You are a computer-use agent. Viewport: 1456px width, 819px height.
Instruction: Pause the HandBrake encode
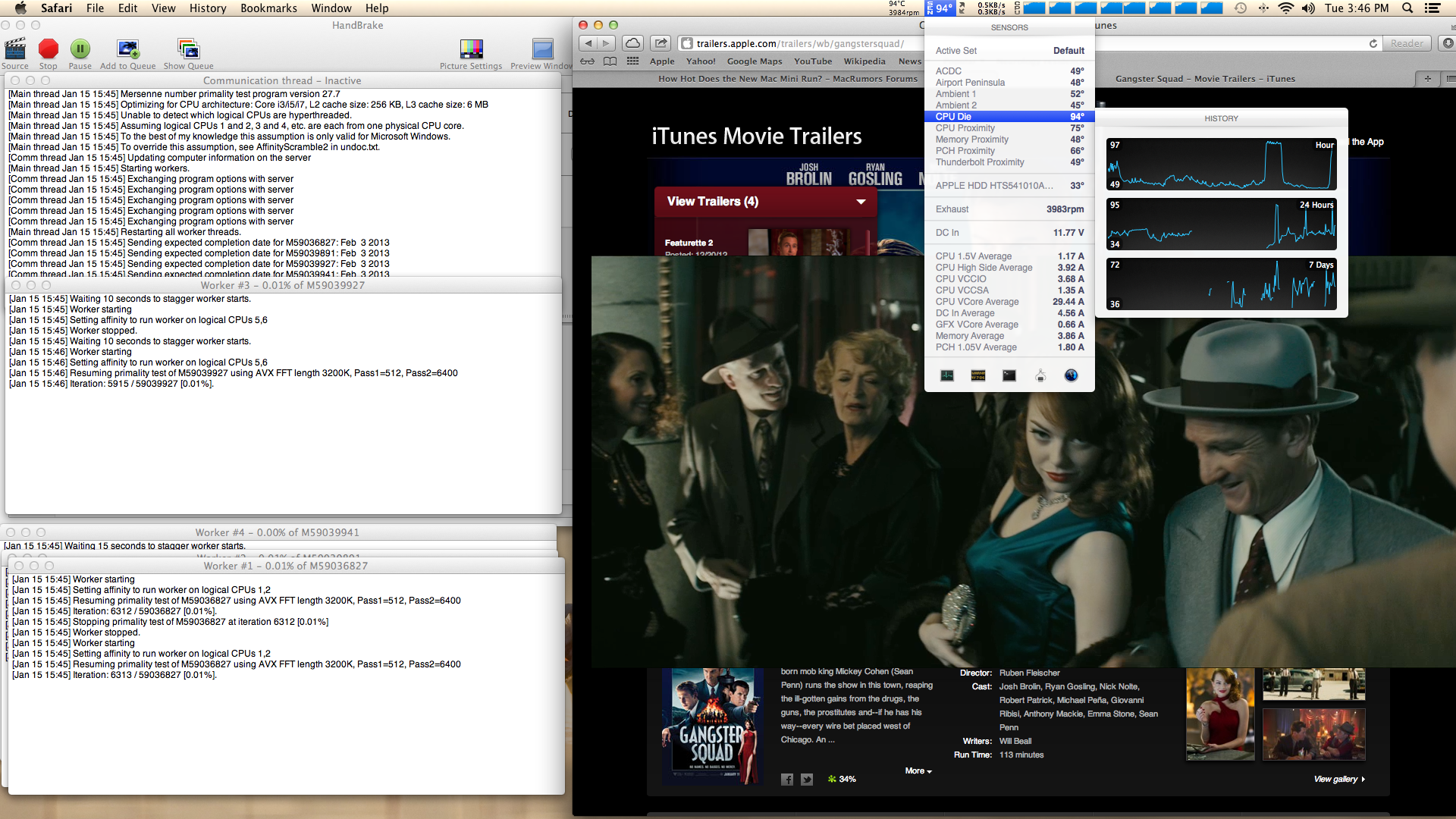80,49
